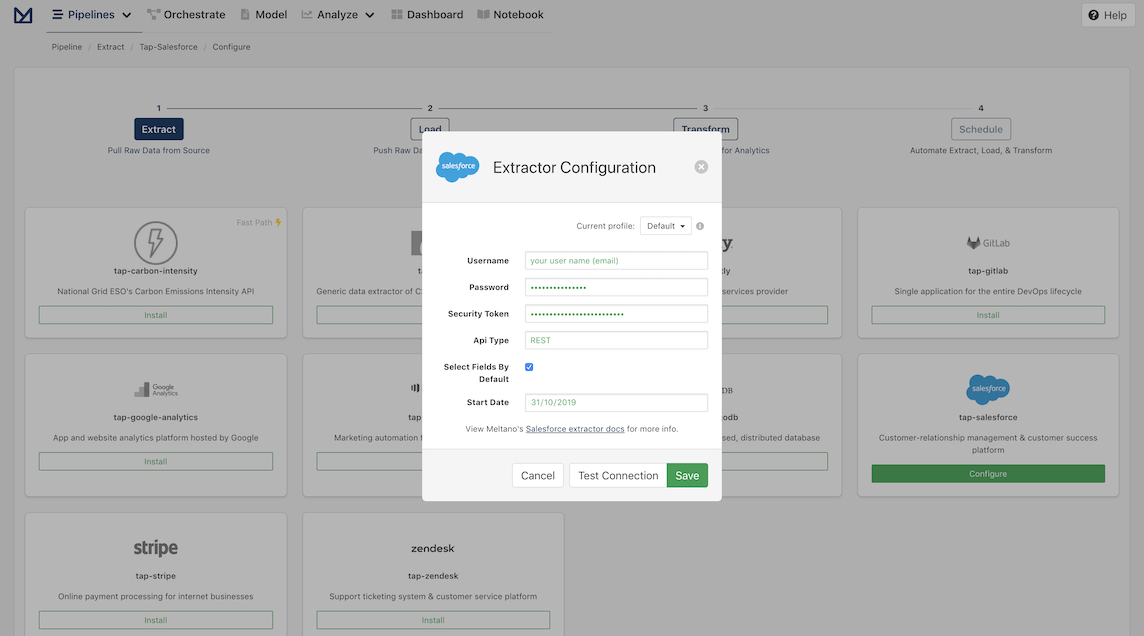
Task: Save the extractor configuration
Action: coord(687,476)
